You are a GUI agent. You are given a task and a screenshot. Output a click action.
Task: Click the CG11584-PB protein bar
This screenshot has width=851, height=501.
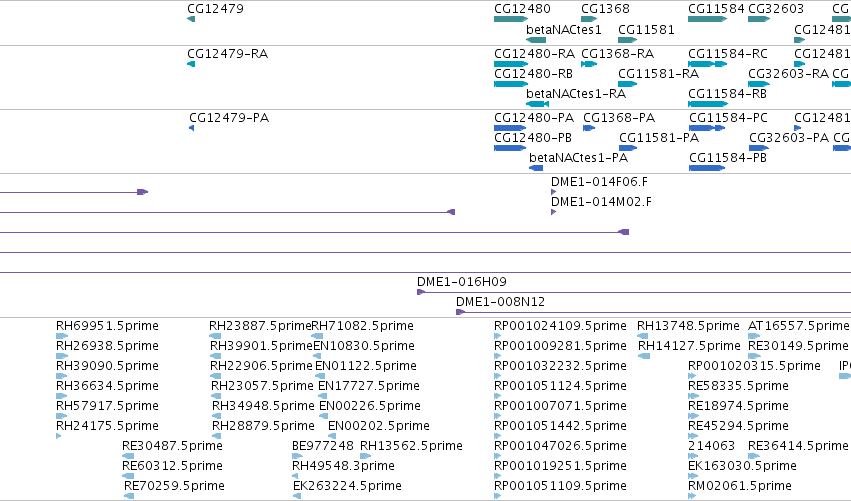coord(707,168)
